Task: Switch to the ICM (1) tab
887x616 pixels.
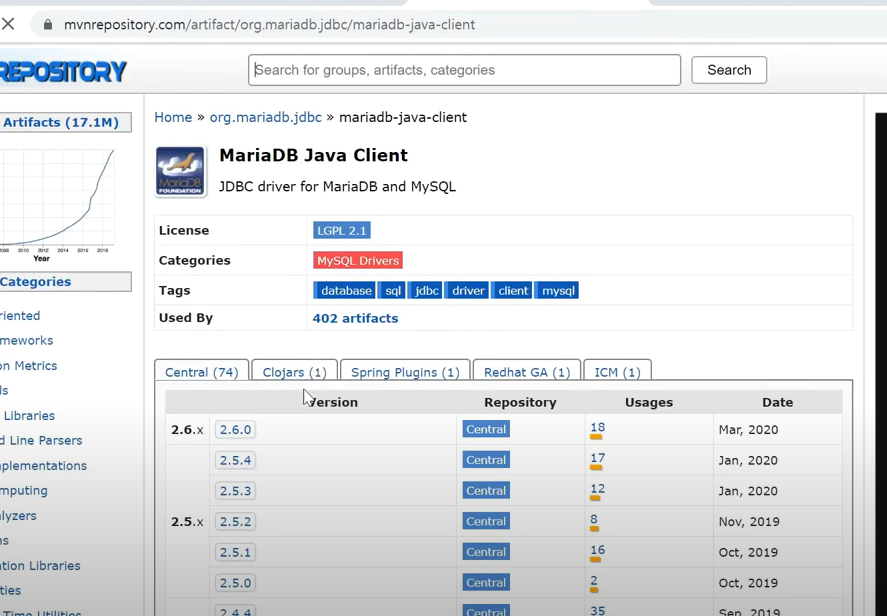Action: point(617,372)
